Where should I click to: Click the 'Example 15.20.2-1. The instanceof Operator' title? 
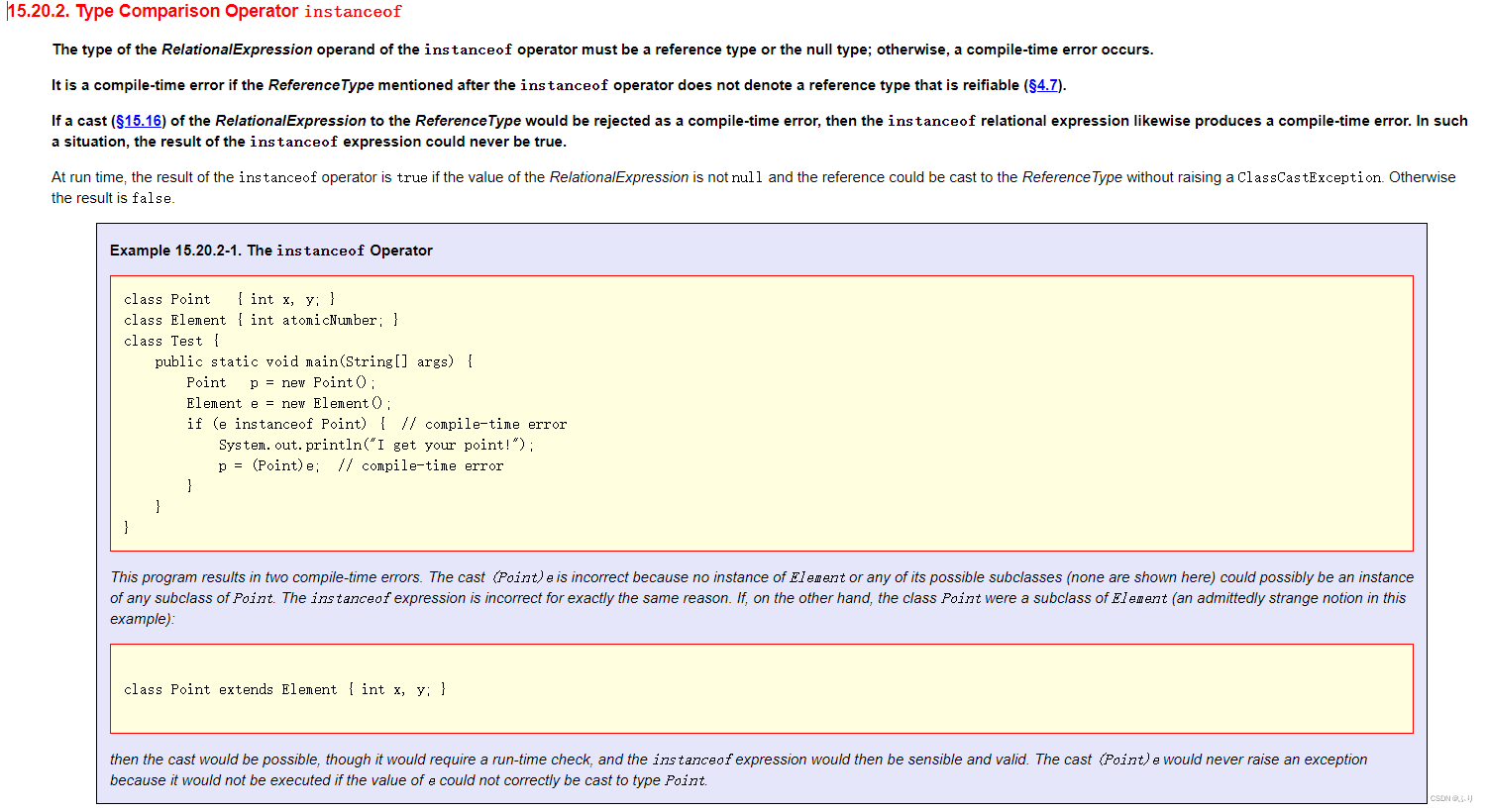(271, 251)
